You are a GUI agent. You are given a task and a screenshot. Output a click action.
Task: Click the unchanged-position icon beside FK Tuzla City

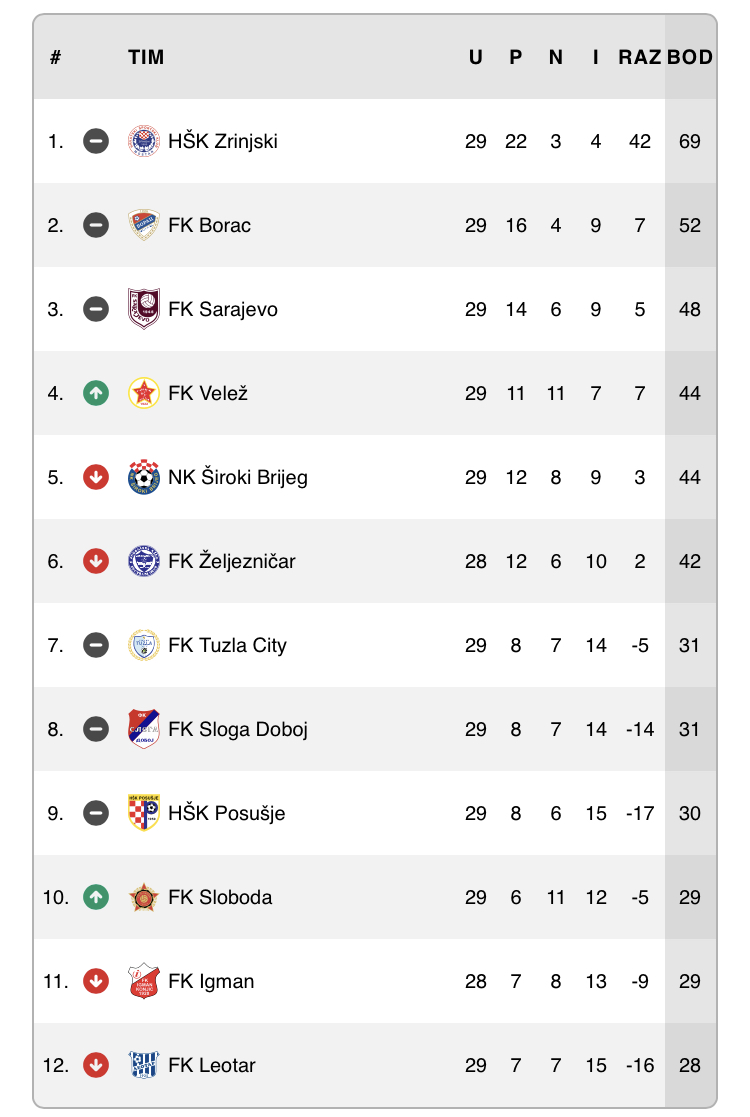[96, 645]
